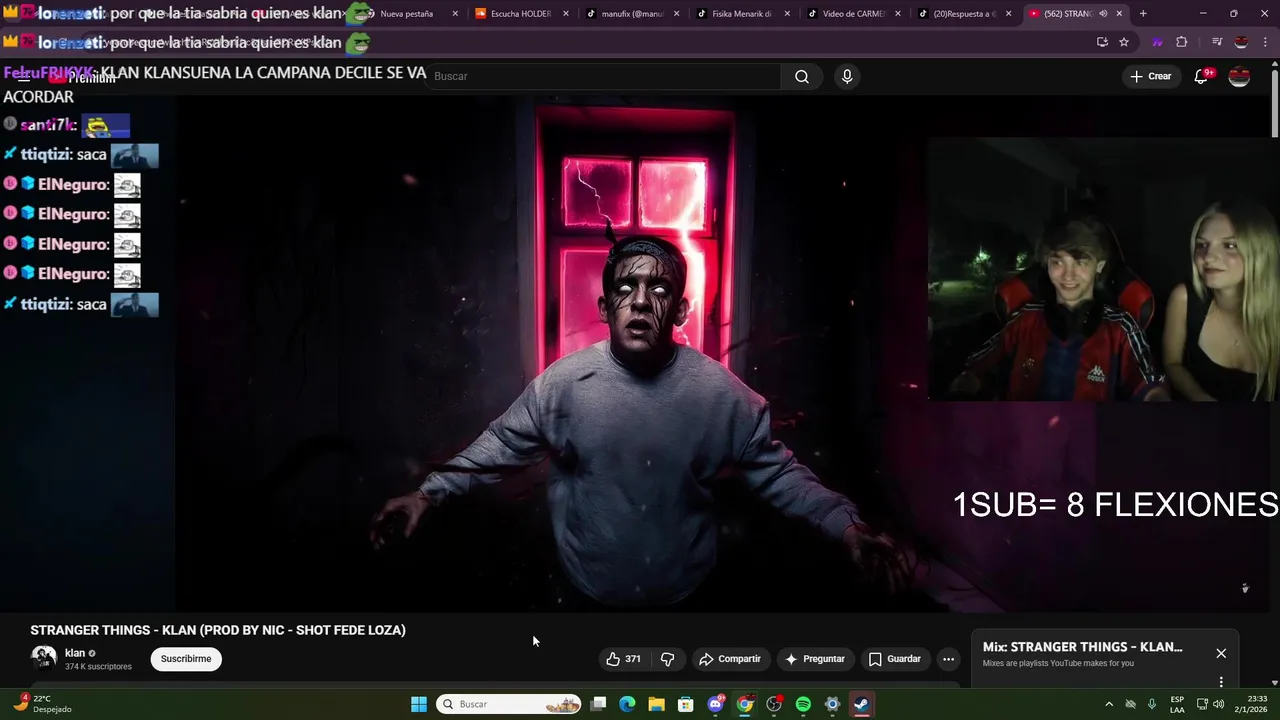Start voice search with microphone icon
The width and height of the screenshot is (1280, 720).
coord(847,76)
